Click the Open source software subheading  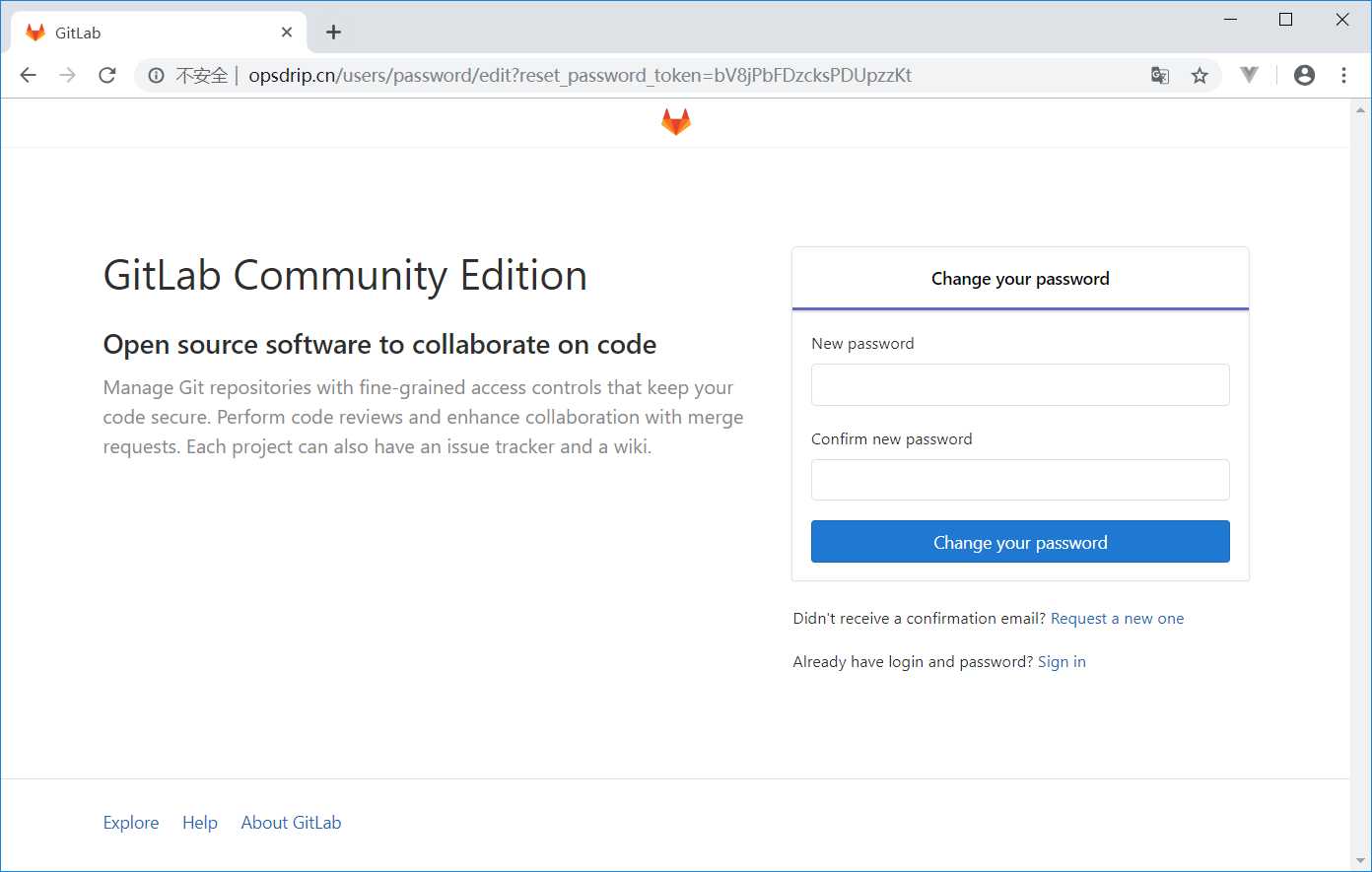click(x=379, y=345)
